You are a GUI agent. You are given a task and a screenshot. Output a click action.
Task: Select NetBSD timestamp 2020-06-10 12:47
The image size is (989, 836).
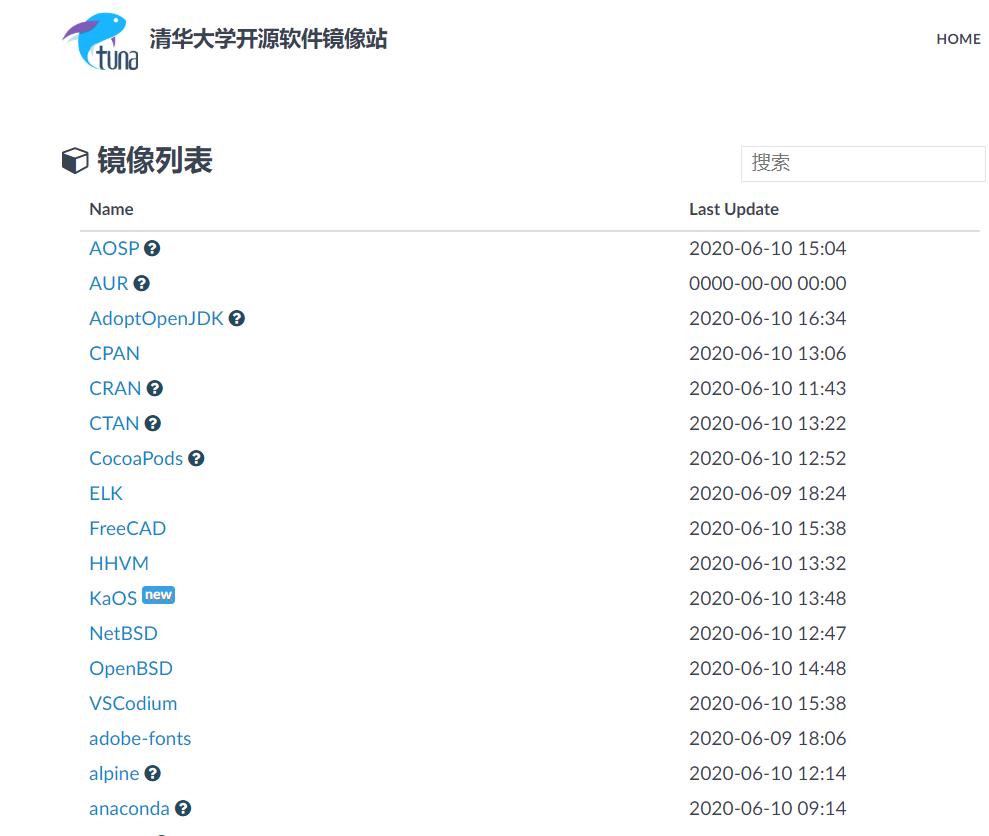click(x=768, y=633)
